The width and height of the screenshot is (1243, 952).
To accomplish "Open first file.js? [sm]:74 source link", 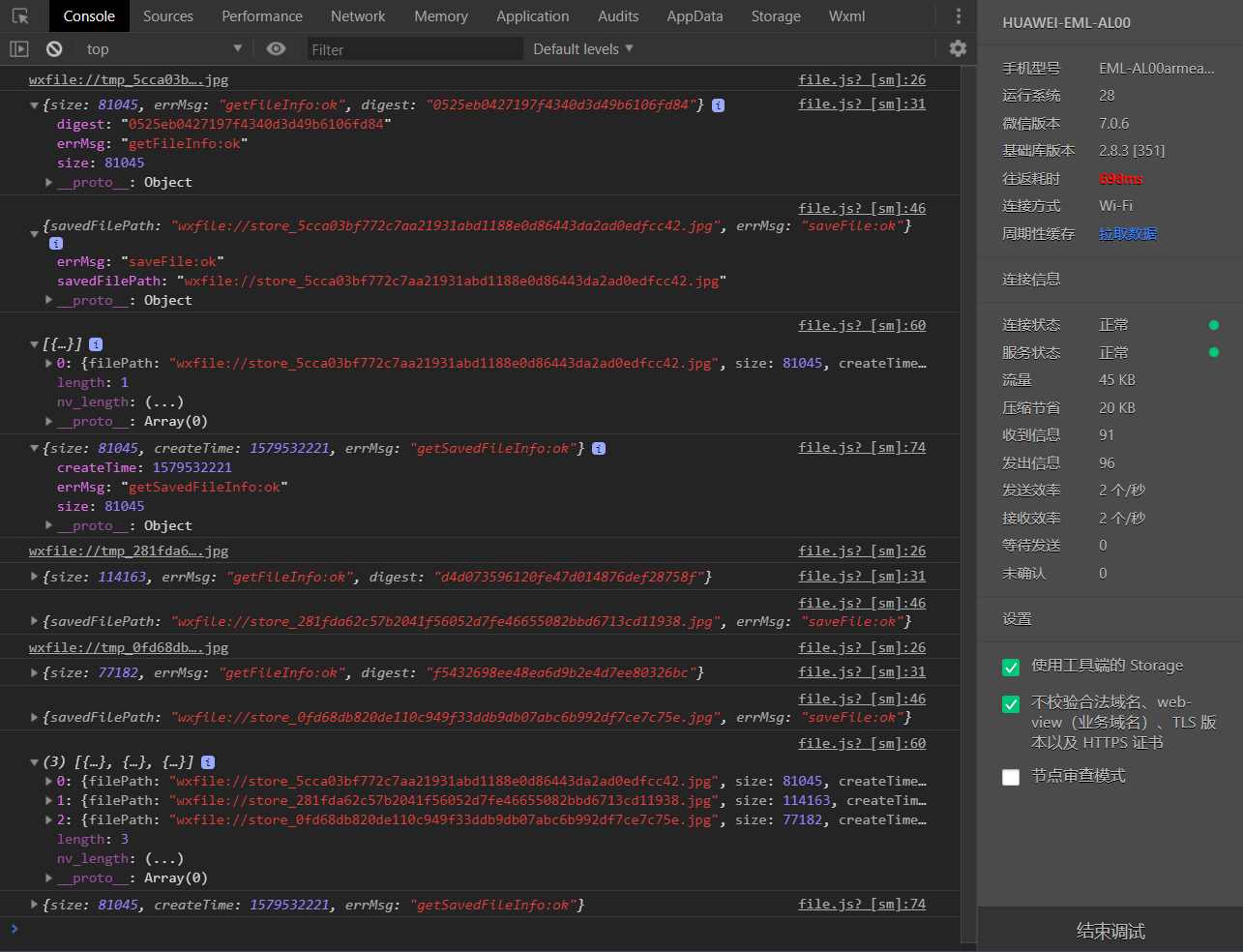I will (862, 448).
